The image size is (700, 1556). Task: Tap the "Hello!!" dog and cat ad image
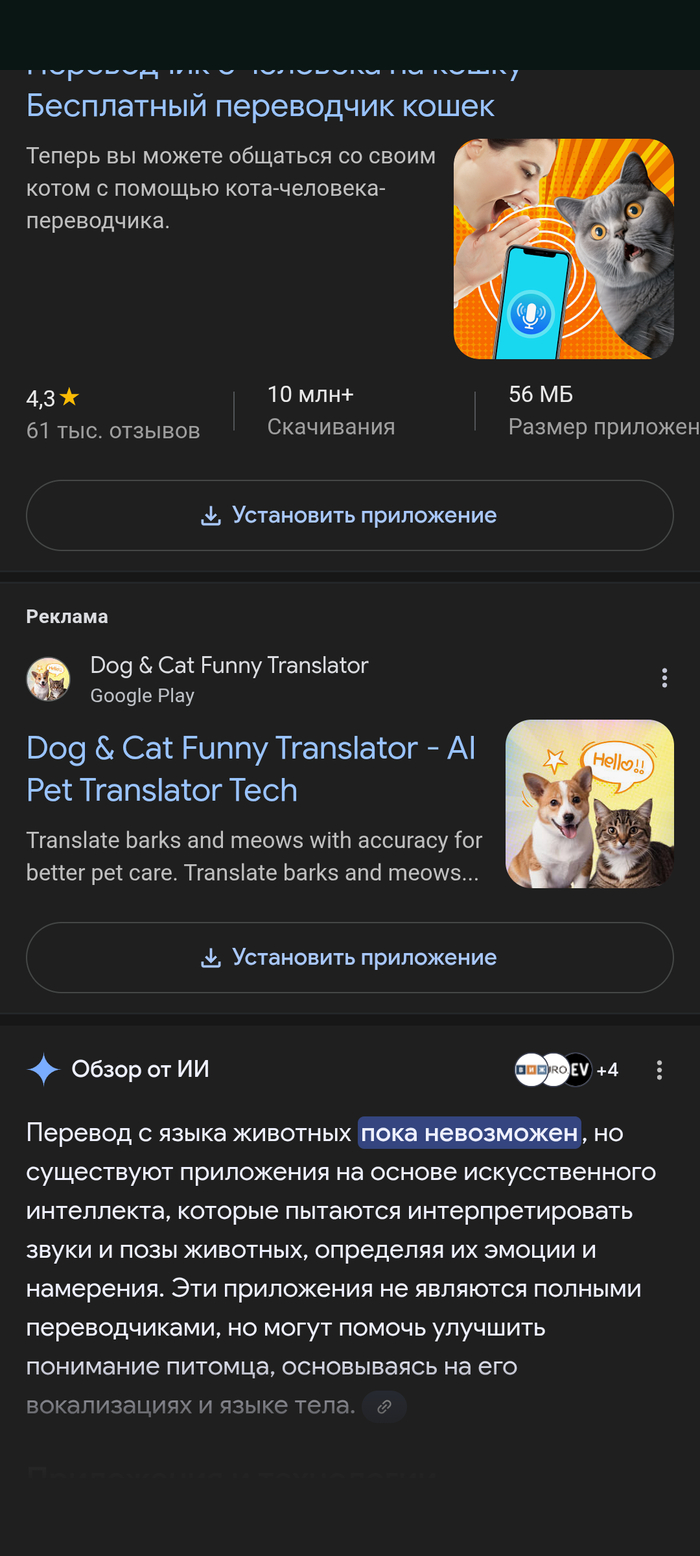click(x=589, y=803)
